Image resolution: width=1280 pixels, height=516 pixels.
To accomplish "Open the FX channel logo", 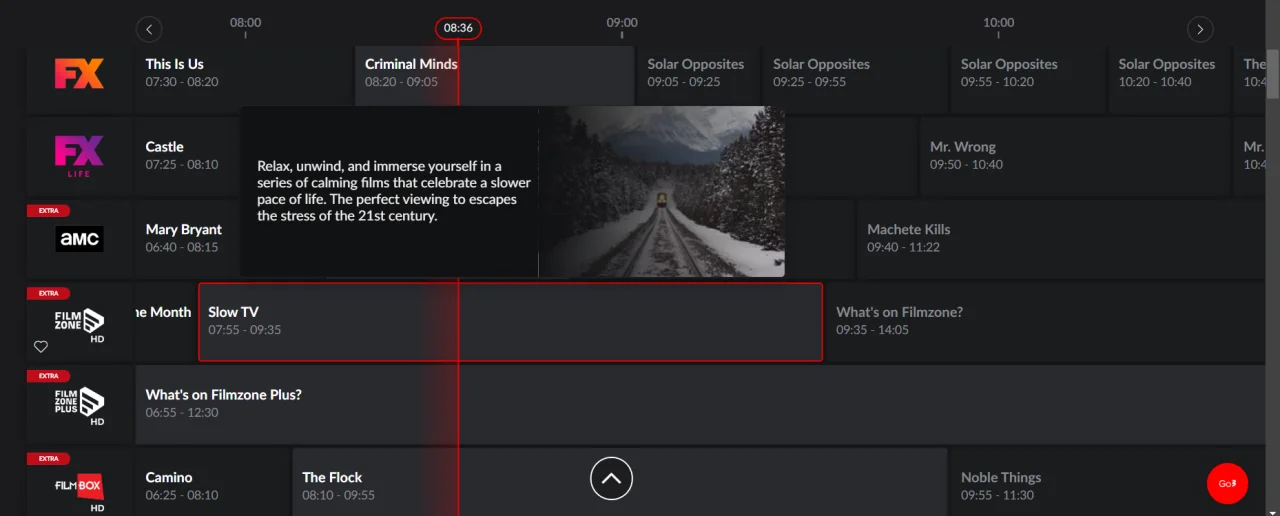I will 79,74.
